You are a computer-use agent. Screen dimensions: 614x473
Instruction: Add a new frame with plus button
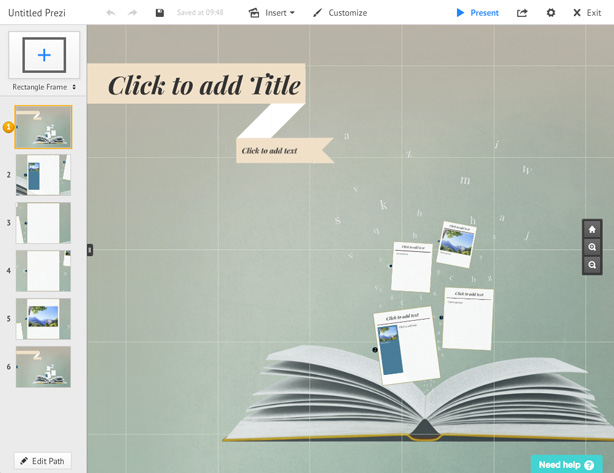[44, 55]
